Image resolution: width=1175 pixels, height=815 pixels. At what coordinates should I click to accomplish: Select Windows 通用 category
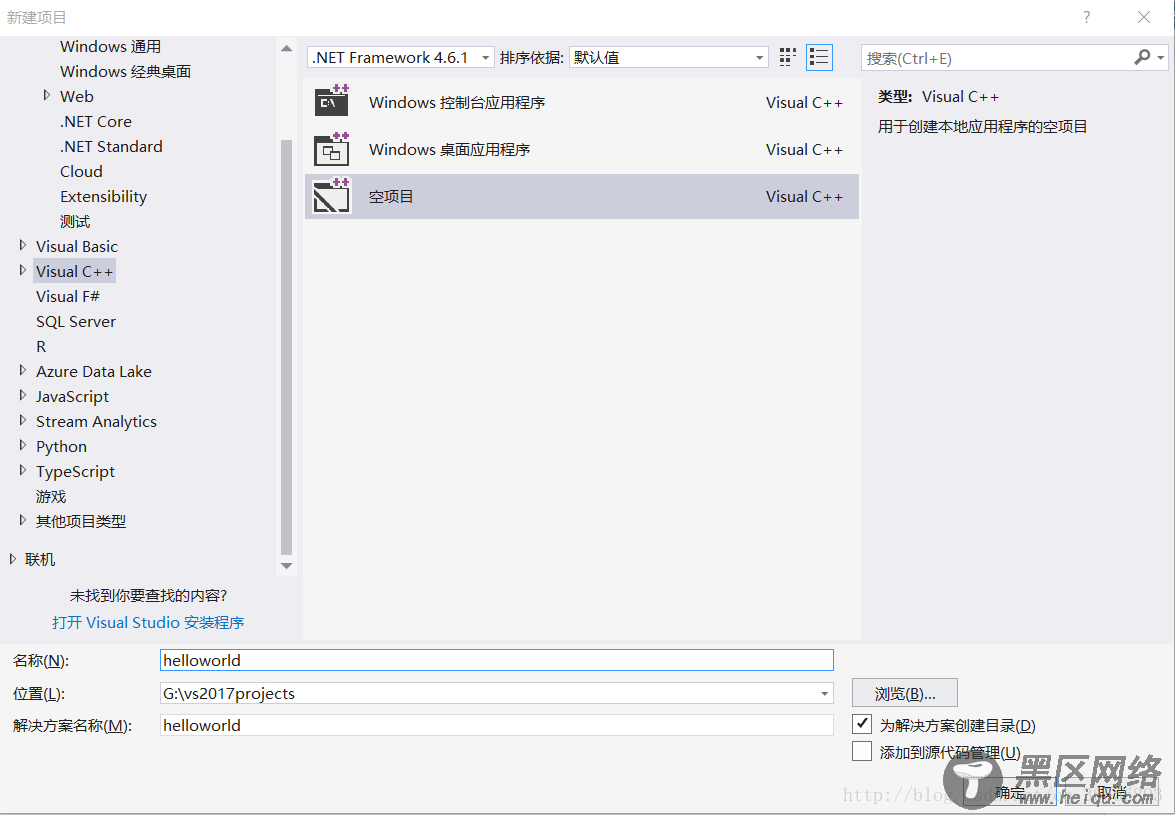[x=110, y=46]
